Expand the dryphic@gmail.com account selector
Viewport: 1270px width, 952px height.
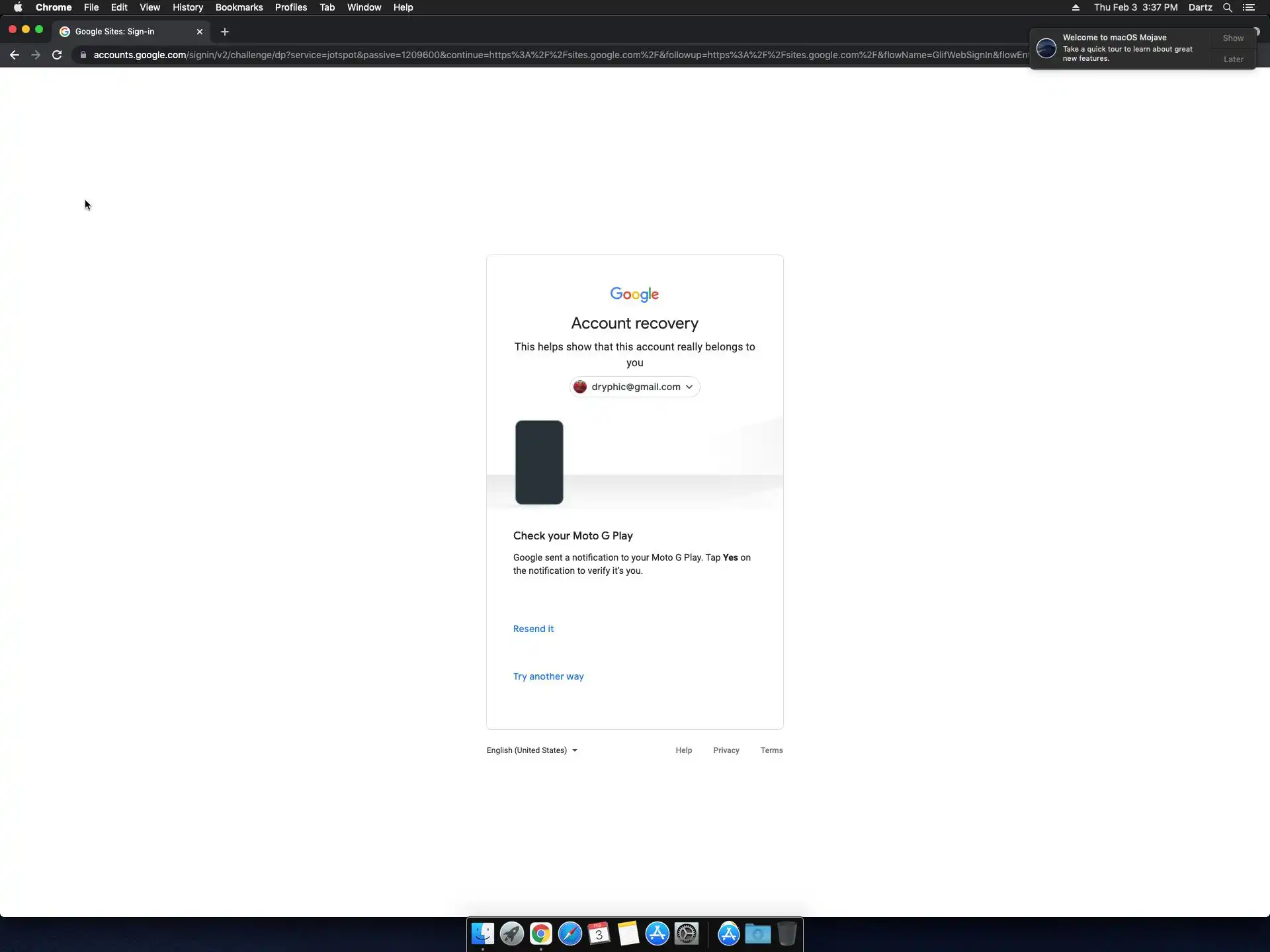click(x=634, y=387)
